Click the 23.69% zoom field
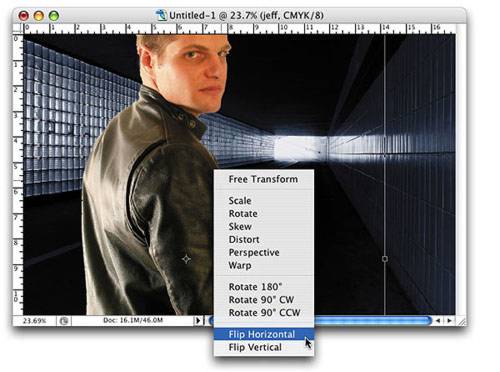The image size is (500, 372). click(x=35, y=321)
